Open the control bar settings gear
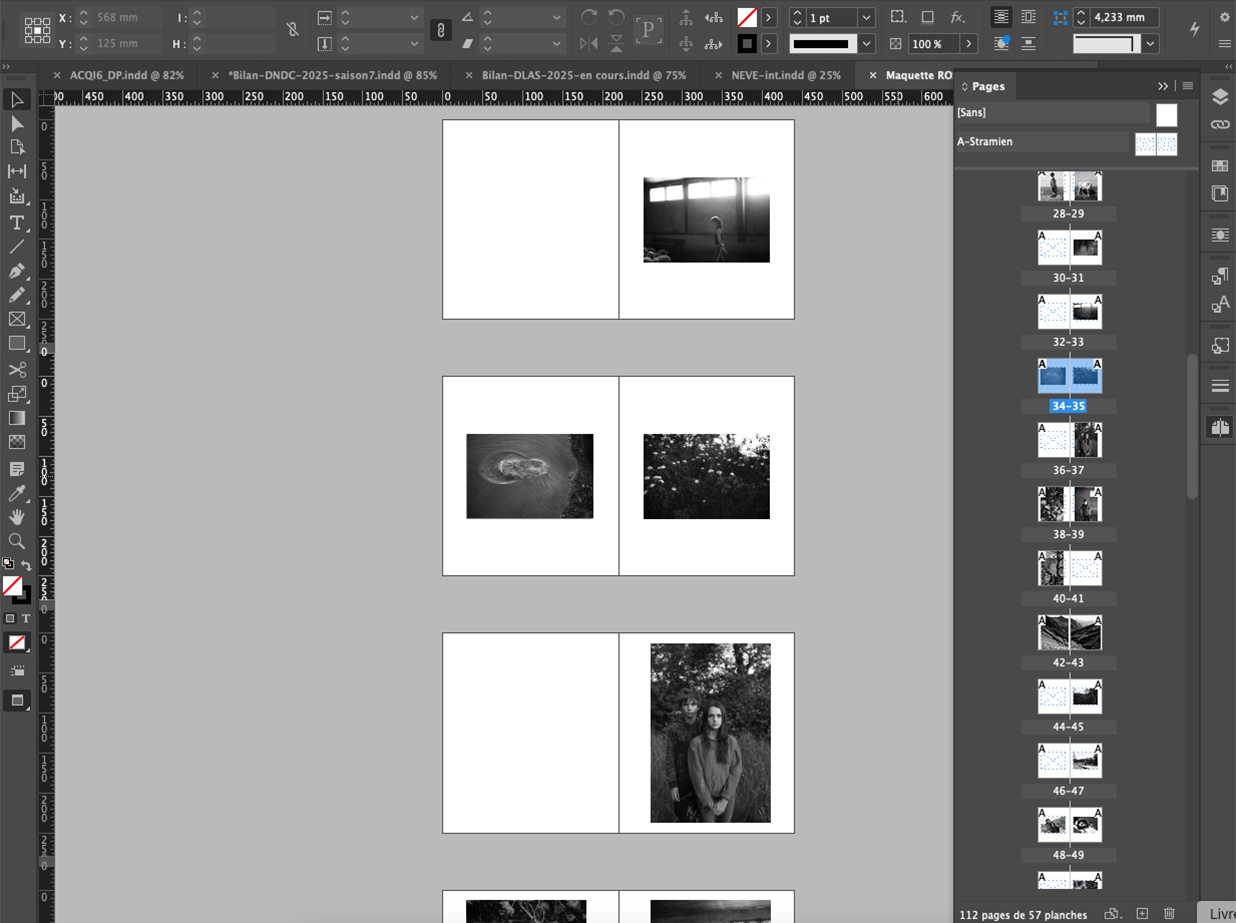This screenshot has width=1236, height=923. pyautogui.click(x=1225, y=17)
